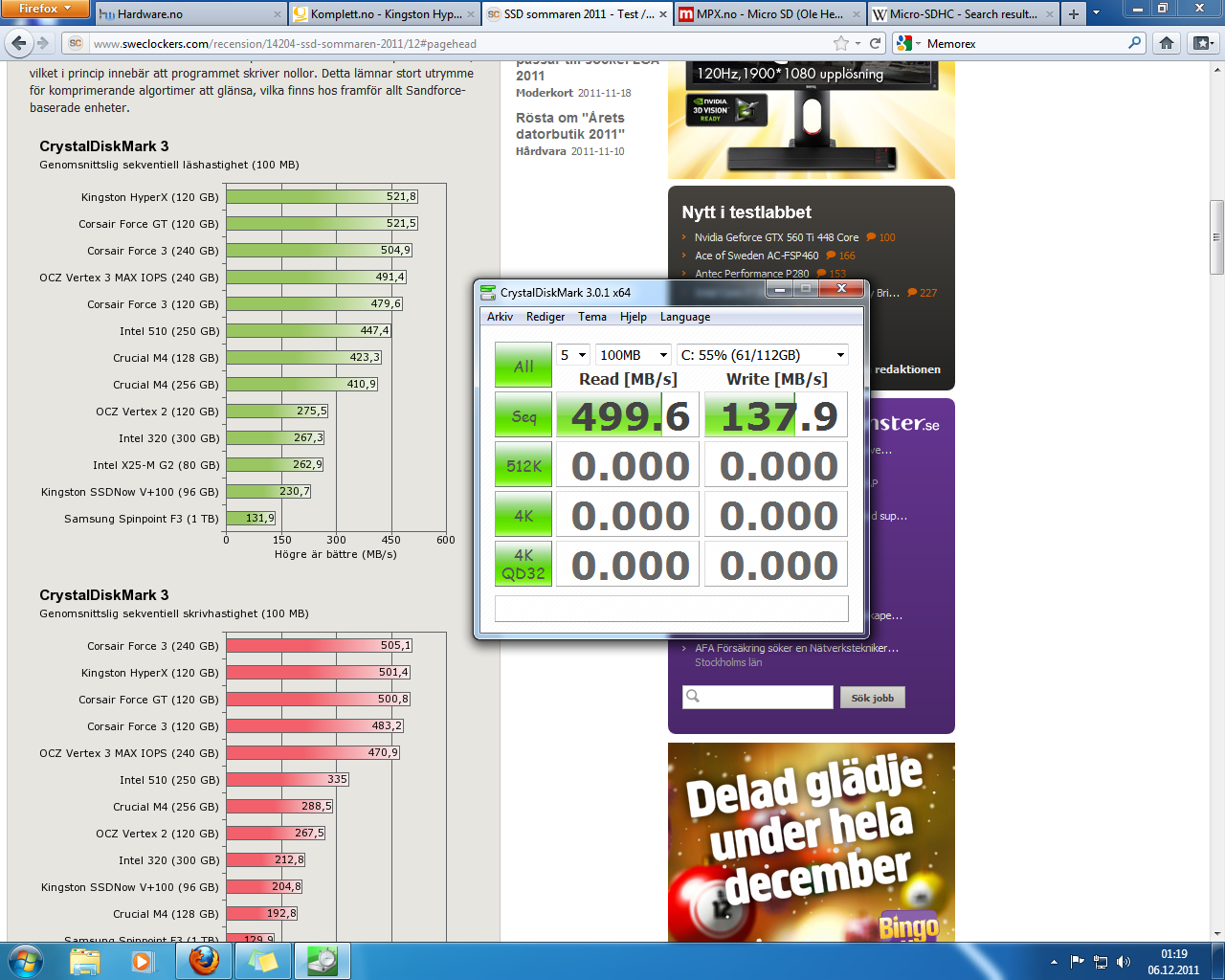
Task: Close the Hardware.no tab
Action: [x=278, y=14]
